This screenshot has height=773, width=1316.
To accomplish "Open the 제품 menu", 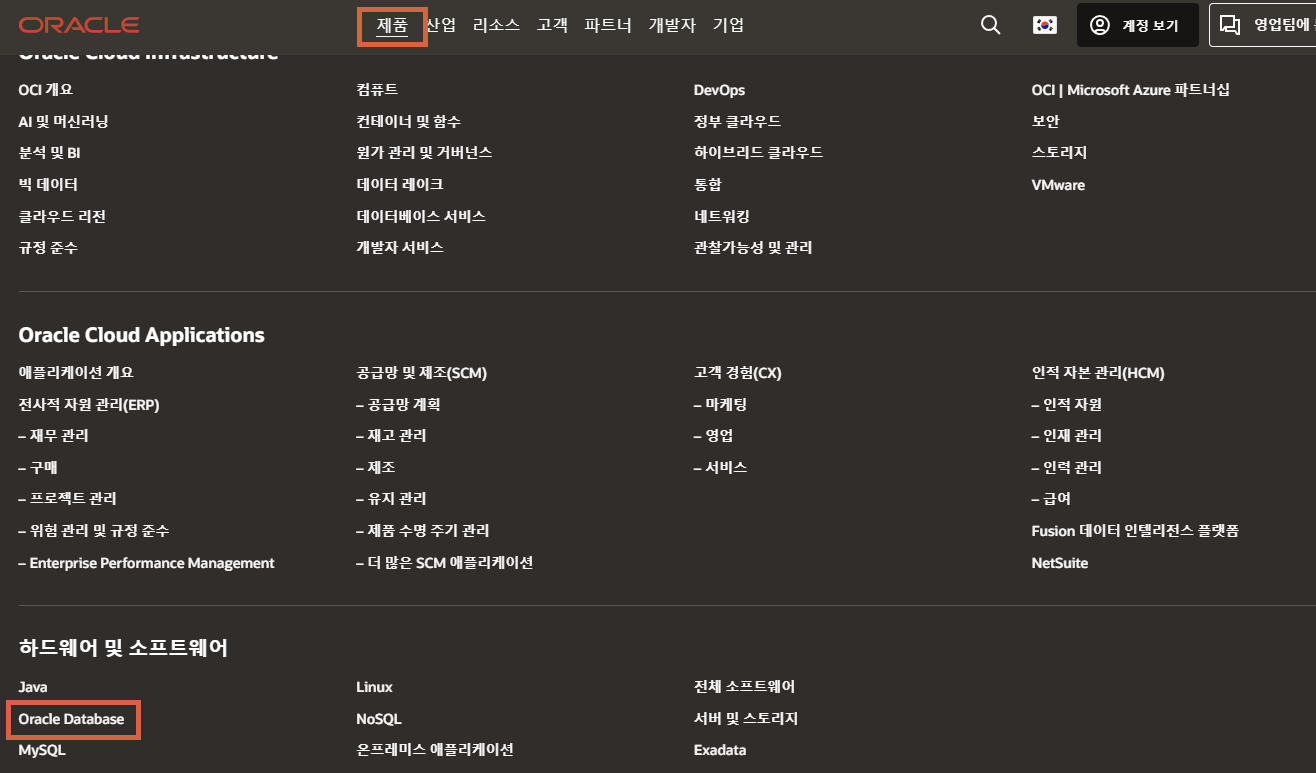I will (x=392, y=25).
